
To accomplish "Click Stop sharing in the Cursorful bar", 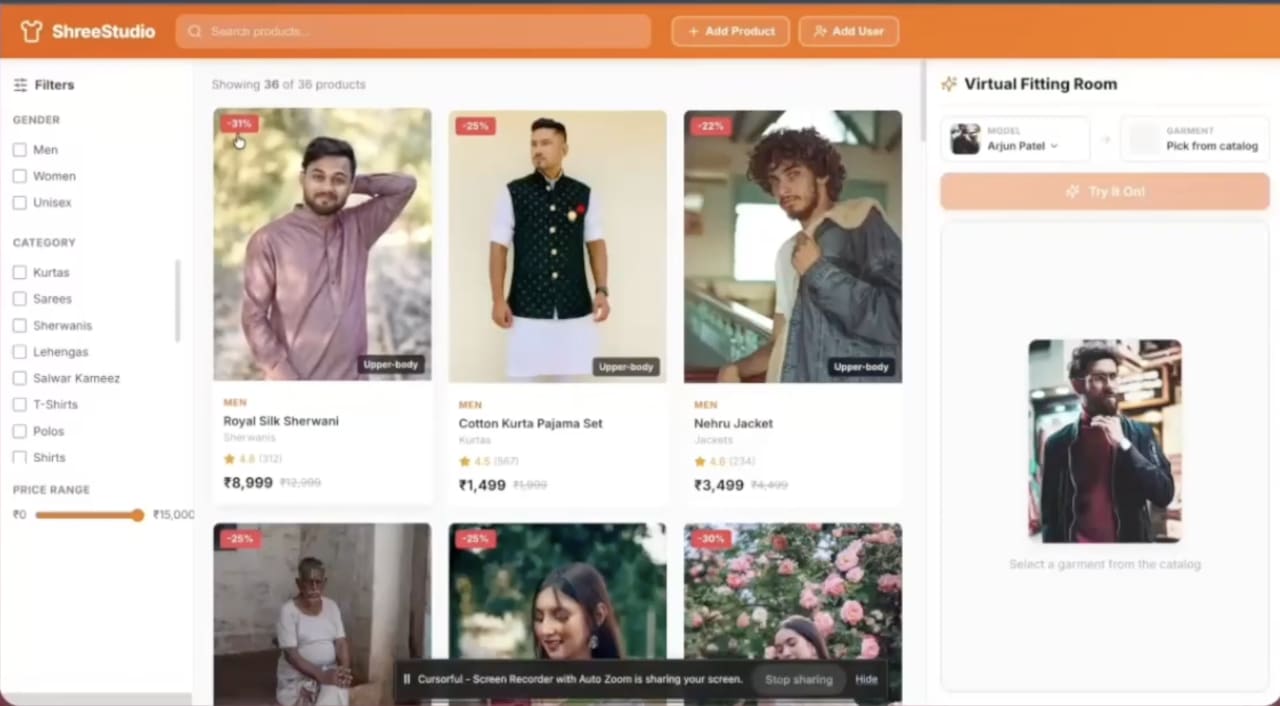I will [x=798, y=679].
